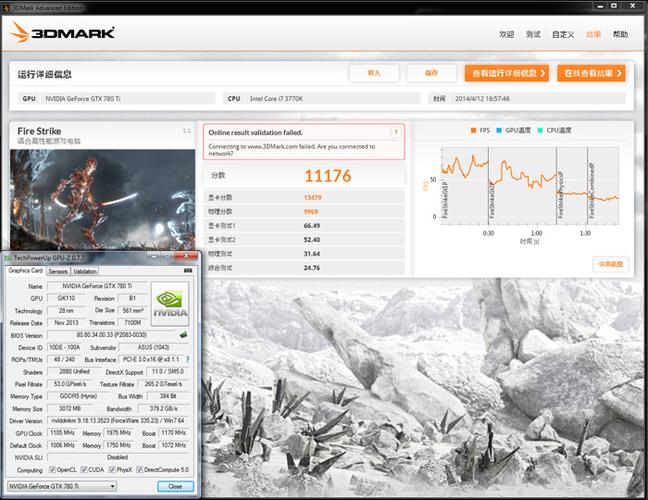Click the combined test value 24.76
The height and width of the screenshot is (500, 648).
312,268
